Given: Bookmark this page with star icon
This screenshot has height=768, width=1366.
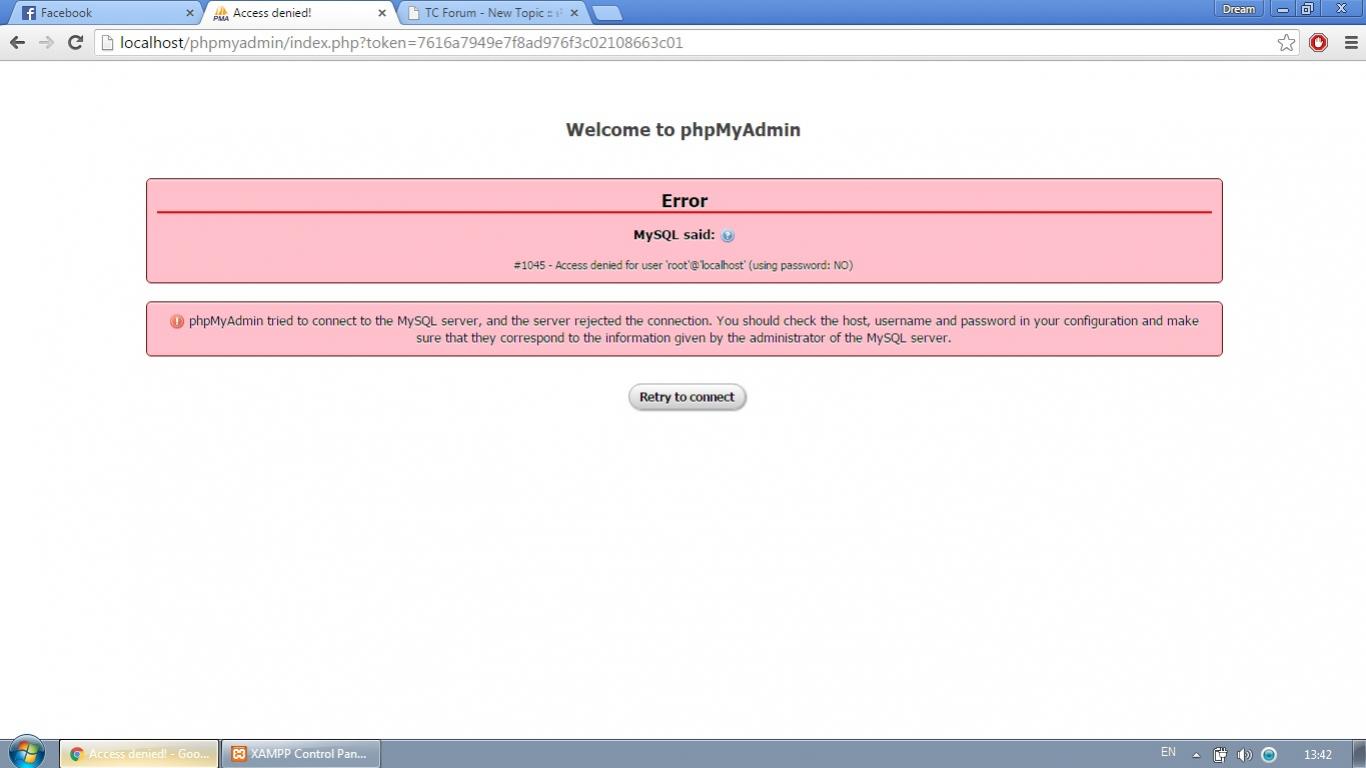Looking at the screenshot, I should pos(1286,42).
